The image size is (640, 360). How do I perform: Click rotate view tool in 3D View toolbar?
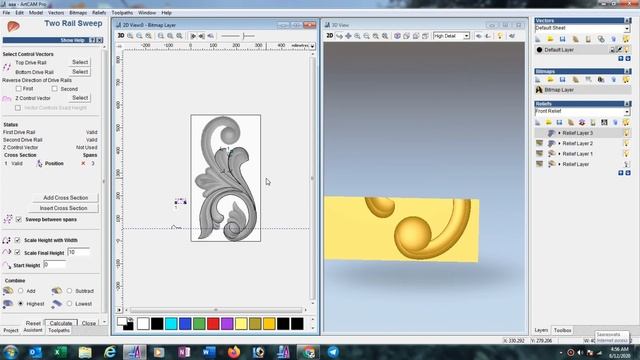point(340,36)
